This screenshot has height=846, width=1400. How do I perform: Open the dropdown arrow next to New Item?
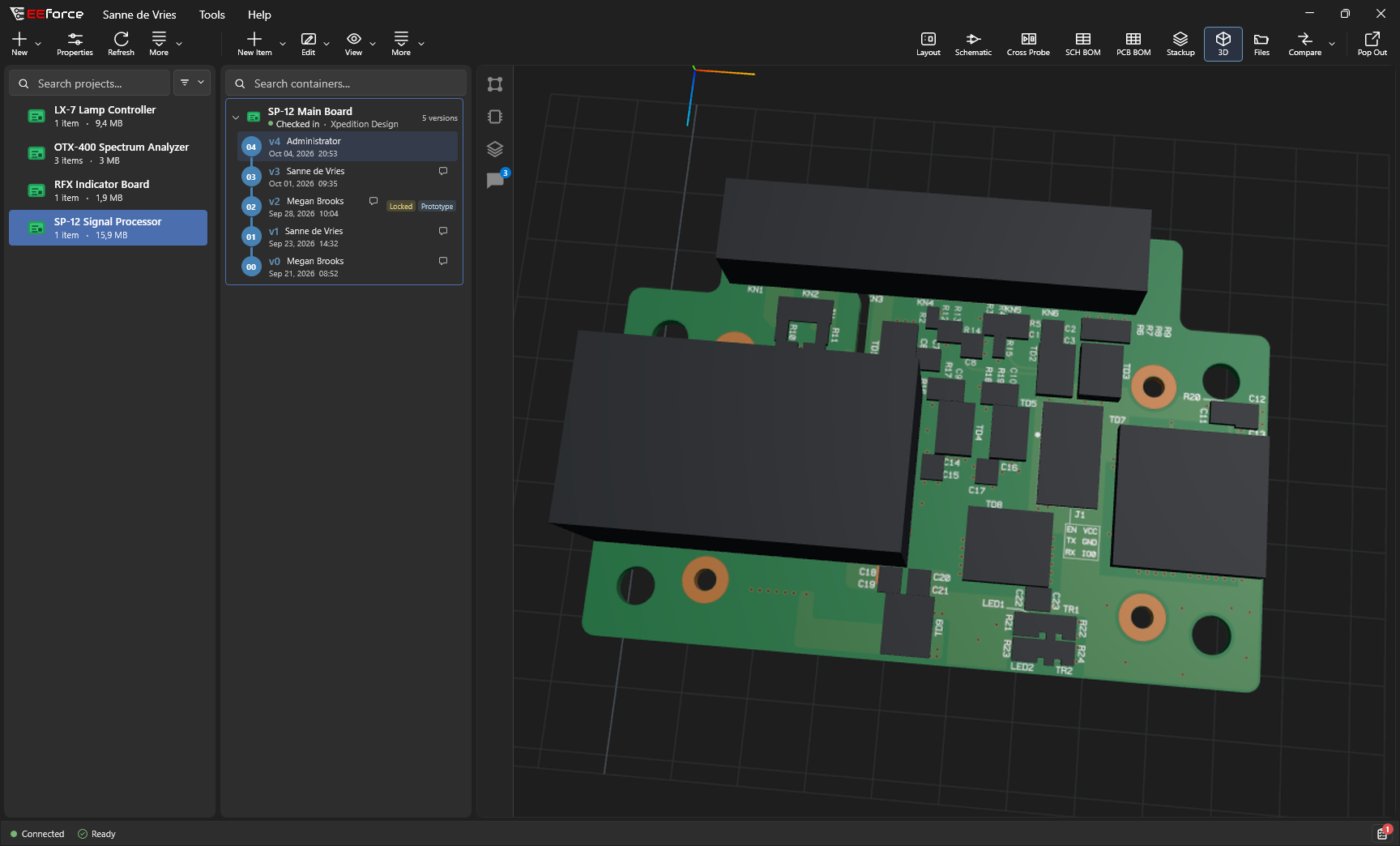[283, 44]
